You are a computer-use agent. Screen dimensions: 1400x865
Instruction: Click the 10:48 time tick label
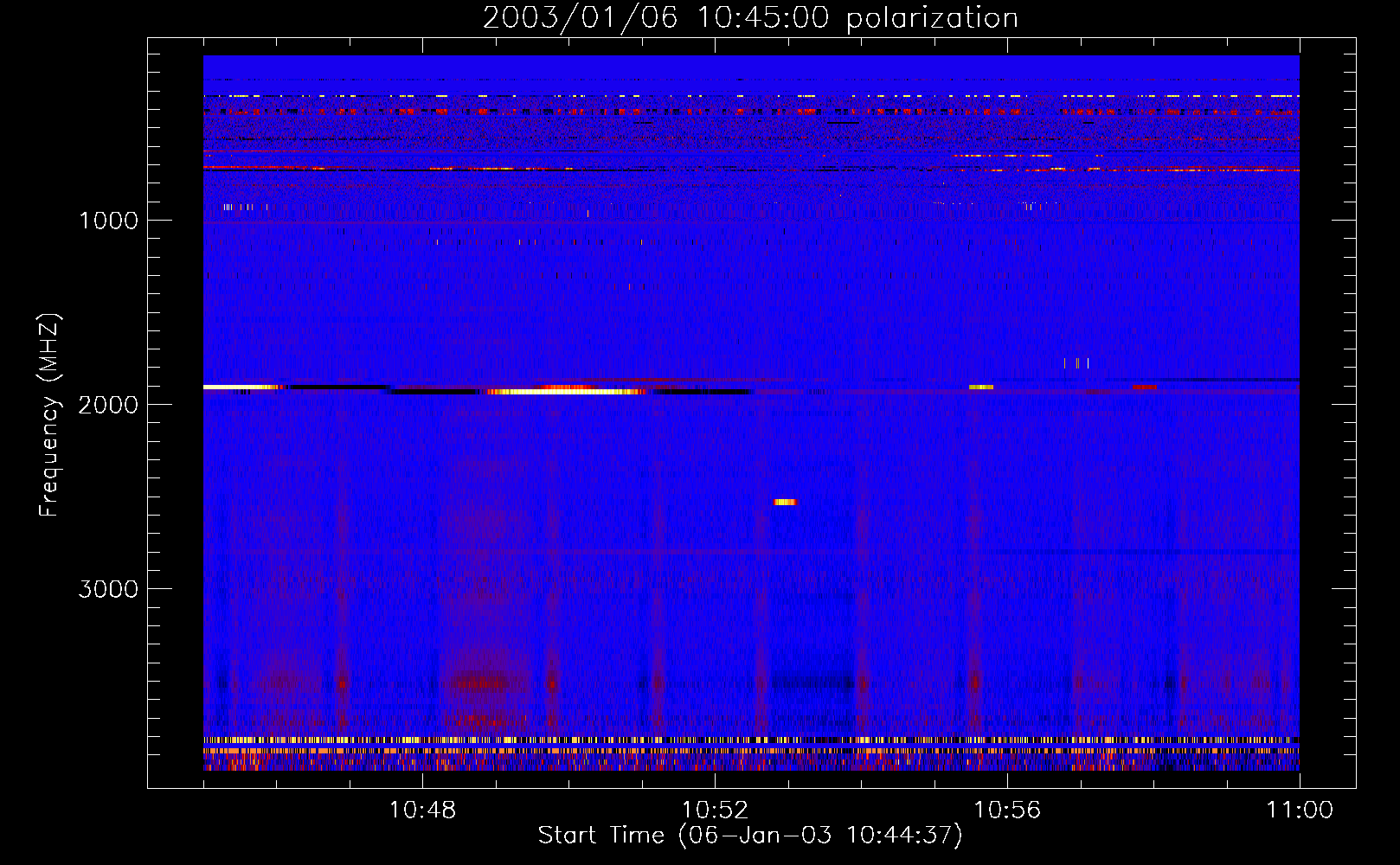(x=422, y=811)
